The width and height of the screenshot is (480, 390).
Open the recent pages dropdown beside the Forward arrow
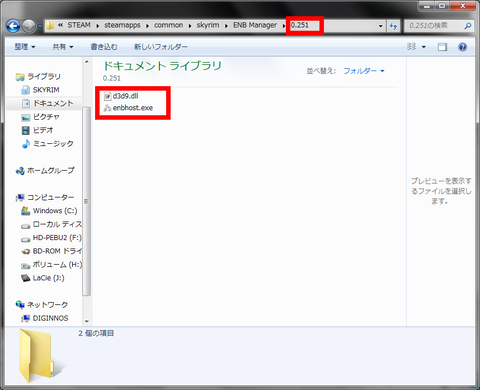[39, 26]
